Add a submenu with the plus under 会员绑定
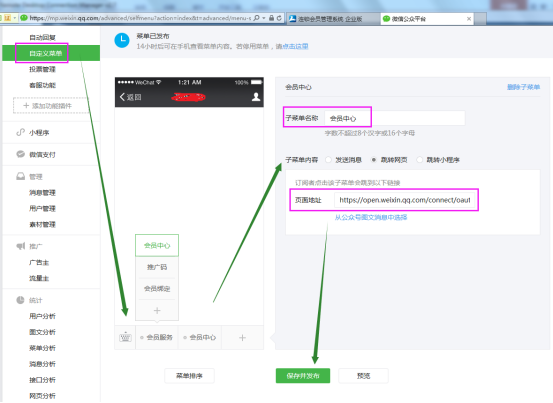The image size is (553, 403). (157, 310)
